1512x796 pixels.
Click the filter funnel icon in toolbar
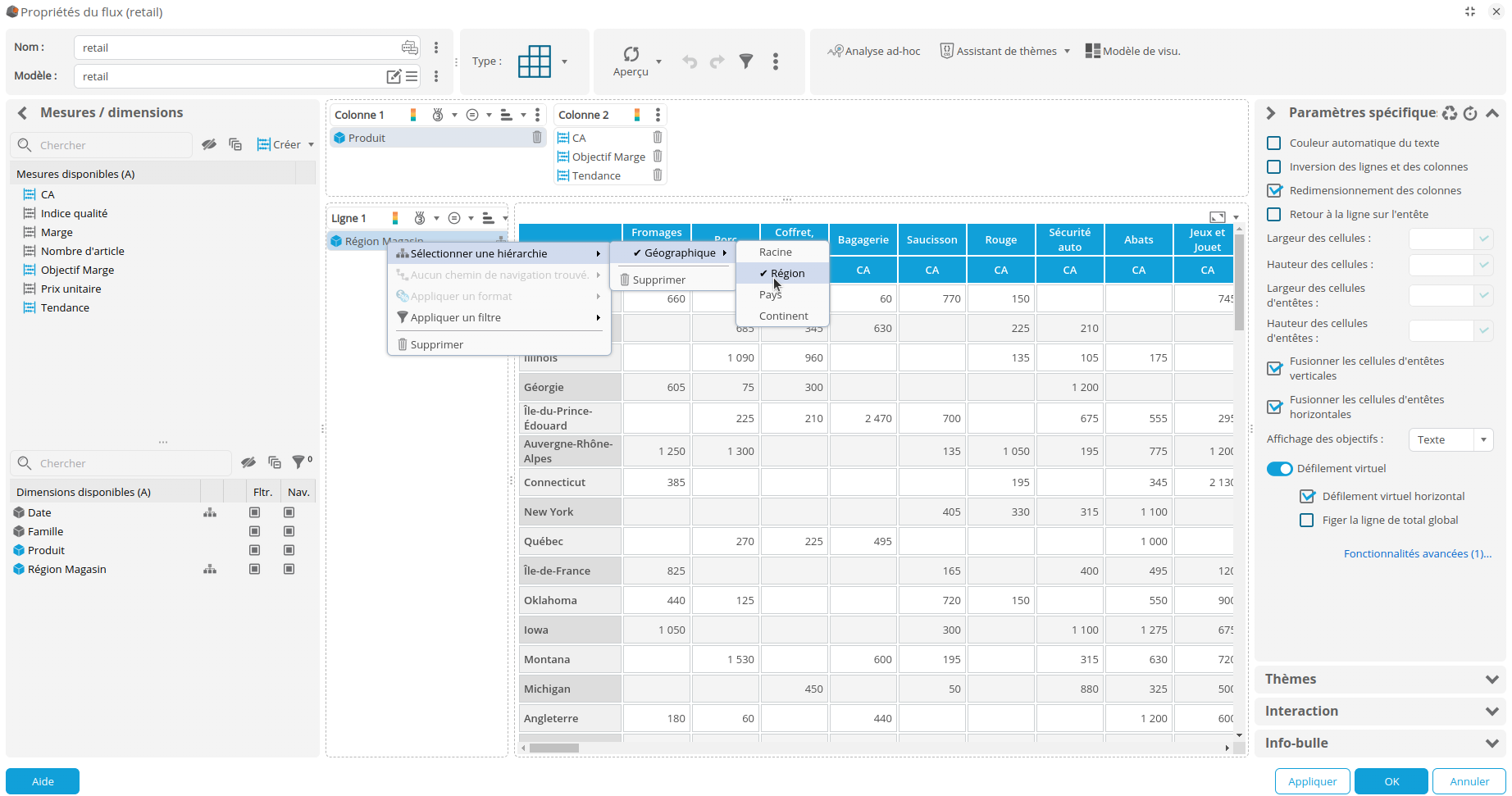(x=746, y=61)
